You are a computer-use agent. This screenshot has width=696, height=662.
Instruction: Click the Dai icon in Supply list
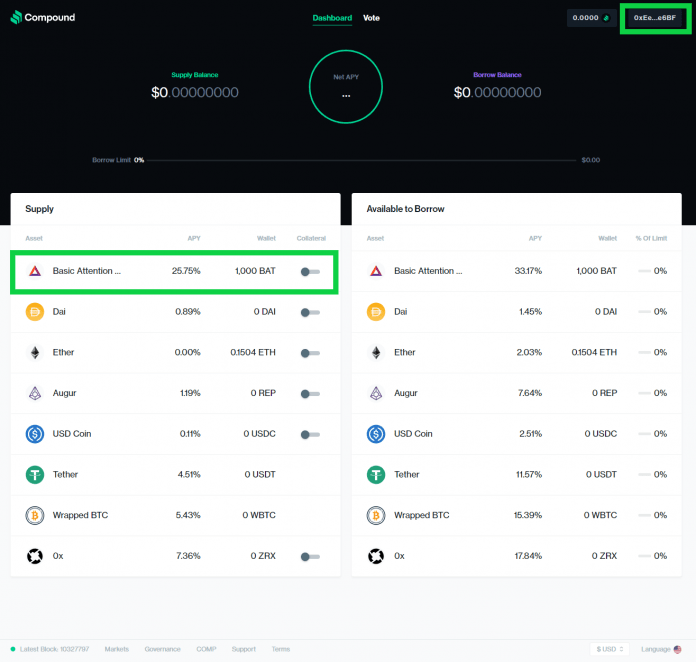coord(34,312)
